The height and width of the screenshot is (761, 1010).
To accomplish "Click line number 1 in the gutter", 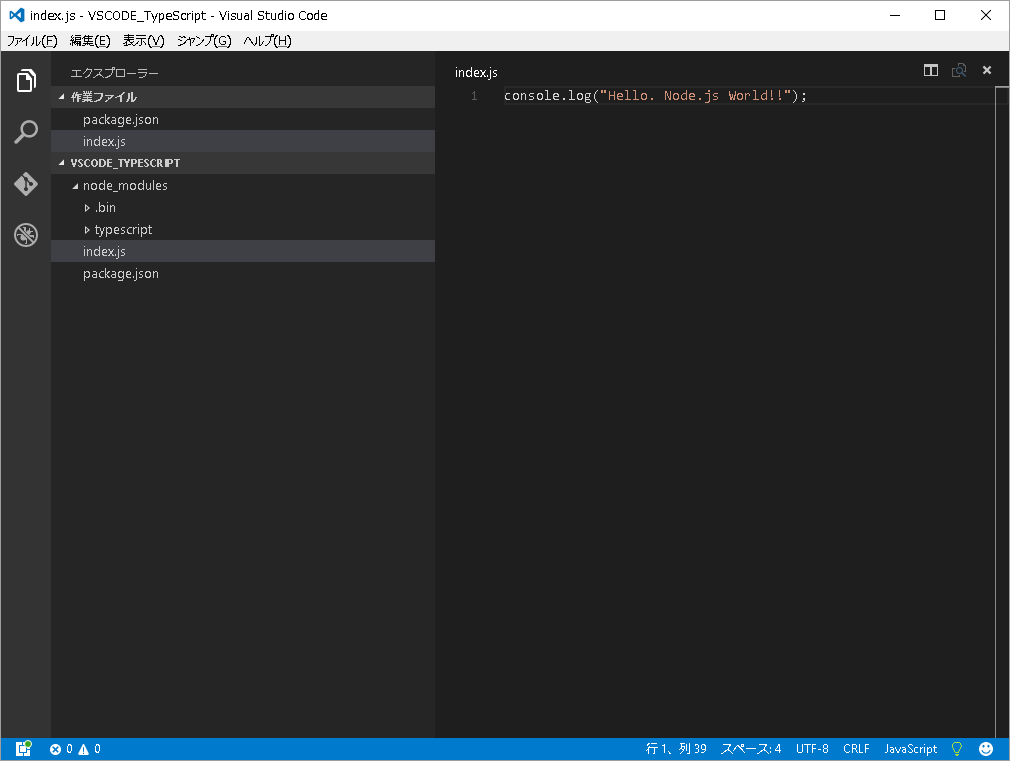I will [474, 95].
